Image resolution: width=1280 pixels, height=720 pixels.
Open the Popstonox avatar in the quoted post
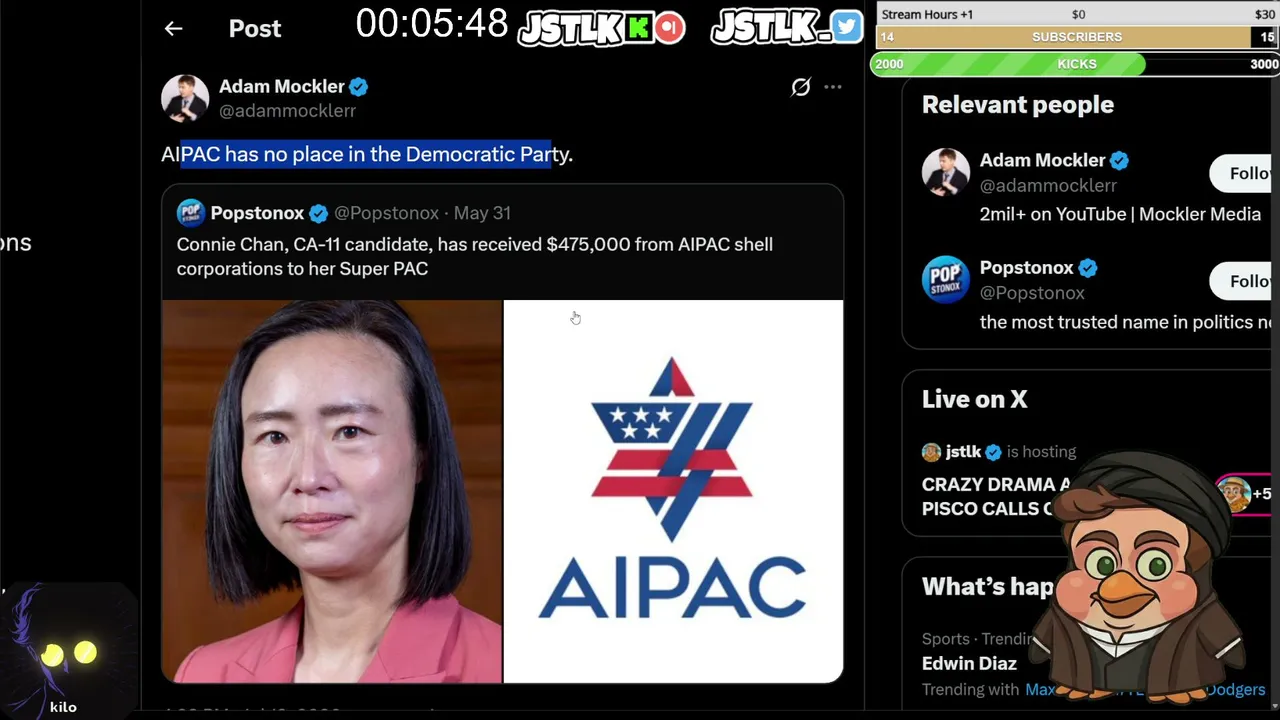[191, 213]
